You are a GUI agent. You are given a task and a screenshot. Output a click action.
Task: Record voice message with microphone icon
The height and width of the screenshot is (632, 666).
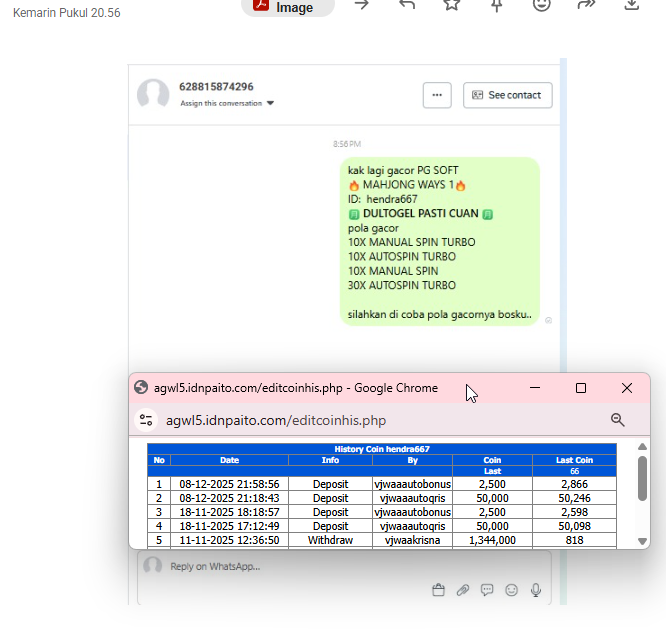(x=536, y=590)
